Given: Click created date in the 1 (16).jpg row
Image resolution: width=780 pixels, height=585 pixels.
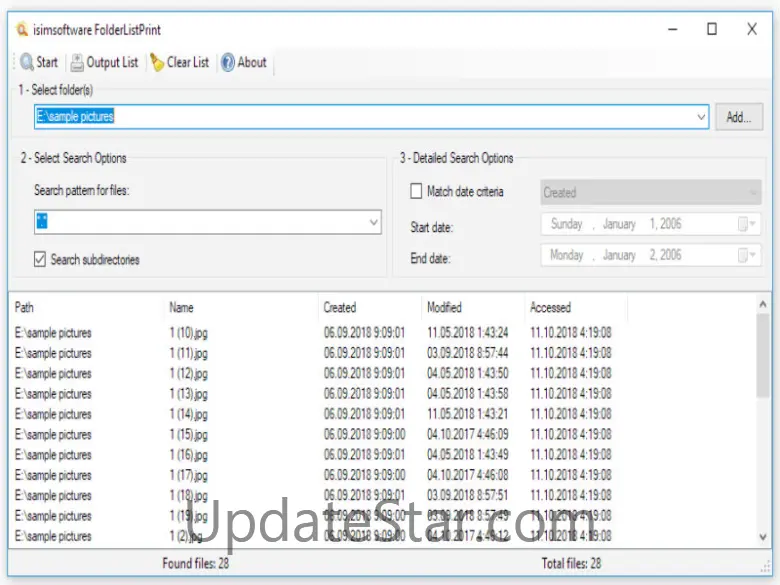Looking at the screenshot, I should (364, 455).
